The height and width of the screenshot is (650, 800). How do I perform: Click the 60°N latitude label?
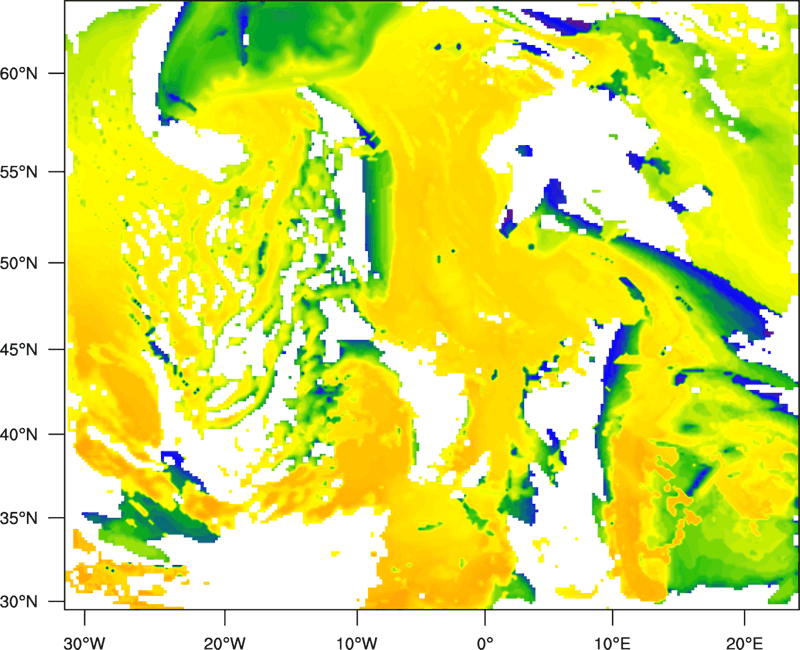19,73
